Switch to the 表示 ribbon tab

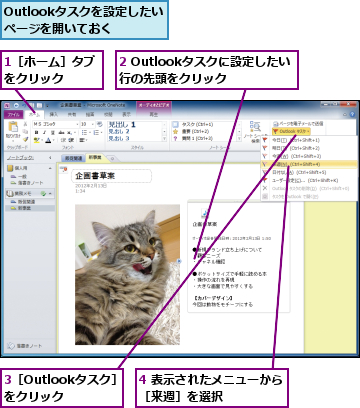tap(126, 115)
